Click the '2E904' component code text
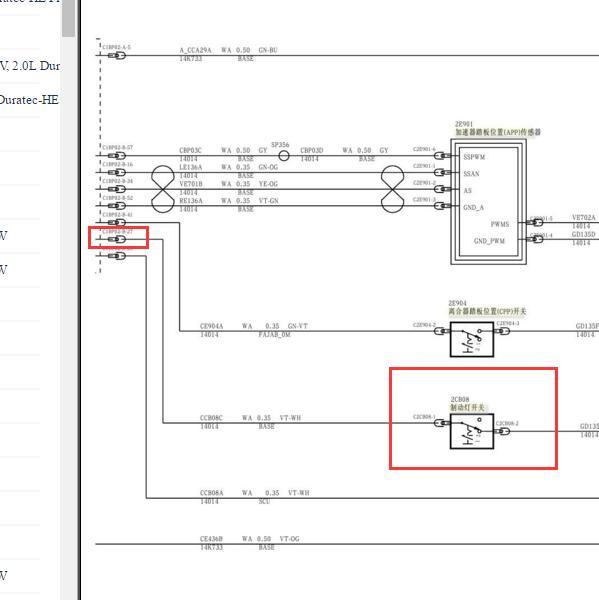599x600 pixels. pyautogui.click(x=457, y=303)
